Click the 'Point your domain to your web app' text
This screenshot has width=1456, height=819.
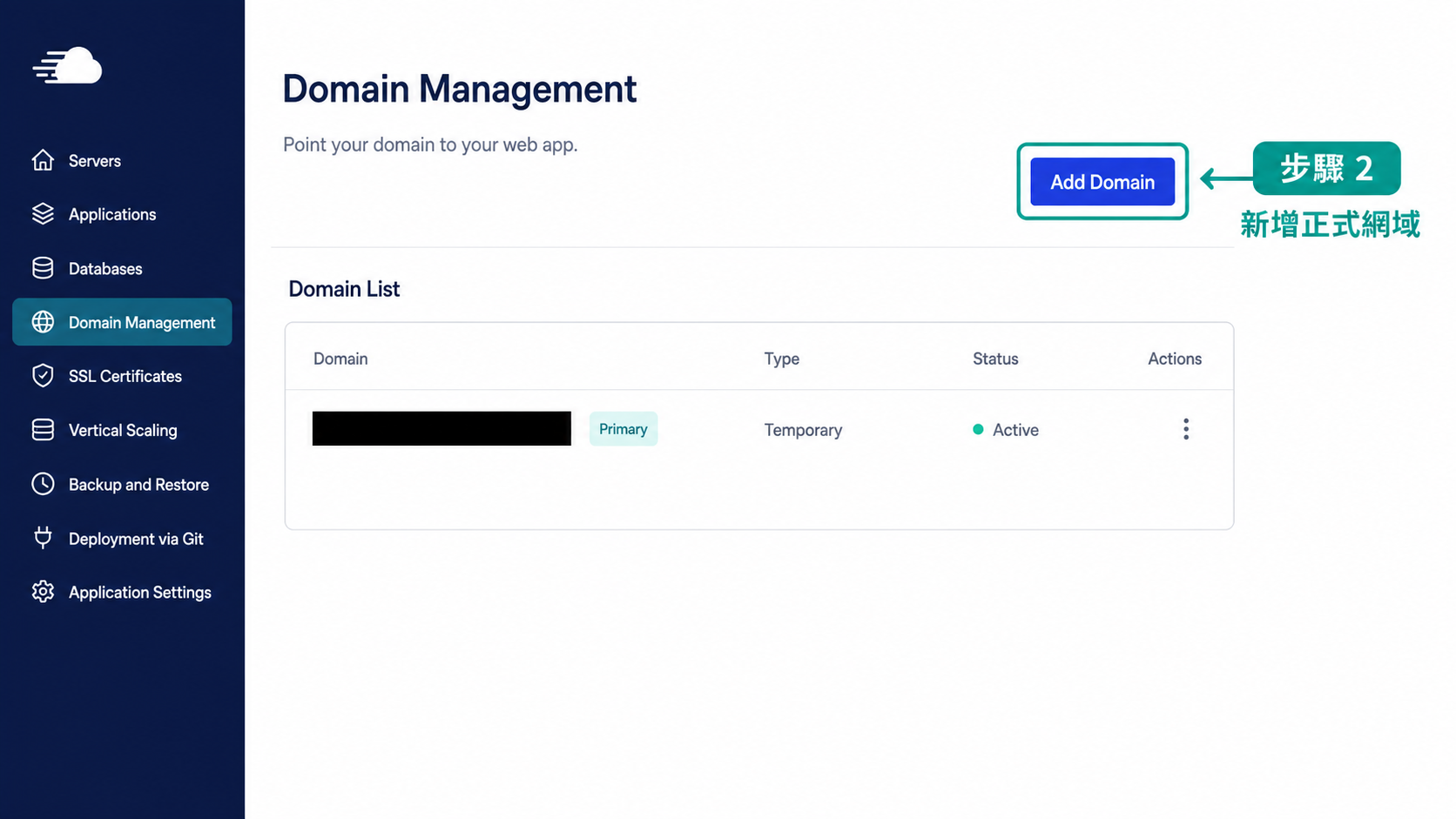point(430,144)
